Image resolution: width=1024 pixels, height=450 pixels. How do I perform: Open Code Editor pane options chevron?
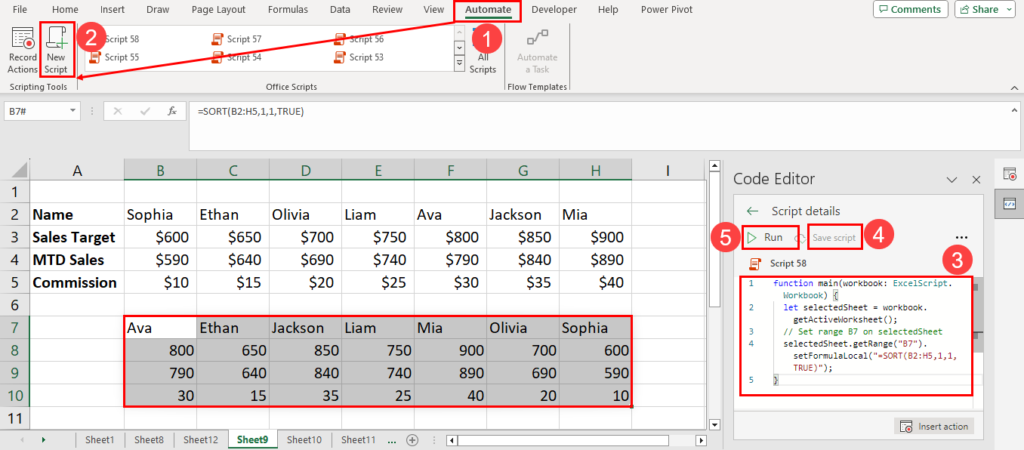click(952, 179)
